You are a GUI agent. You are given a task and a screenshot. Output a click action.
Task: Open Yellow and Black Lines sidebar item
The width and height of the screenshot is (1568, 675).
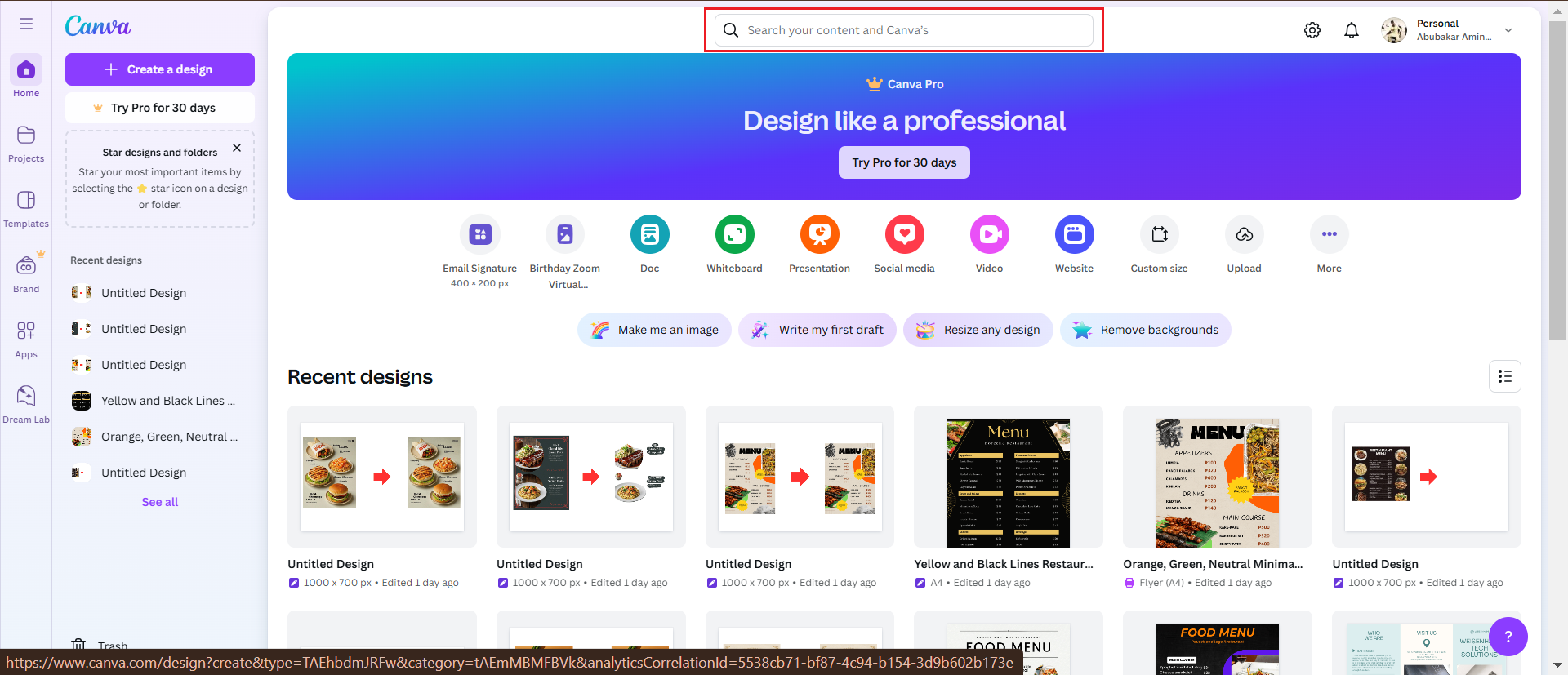pyautogui.click(x=160, y=401)
